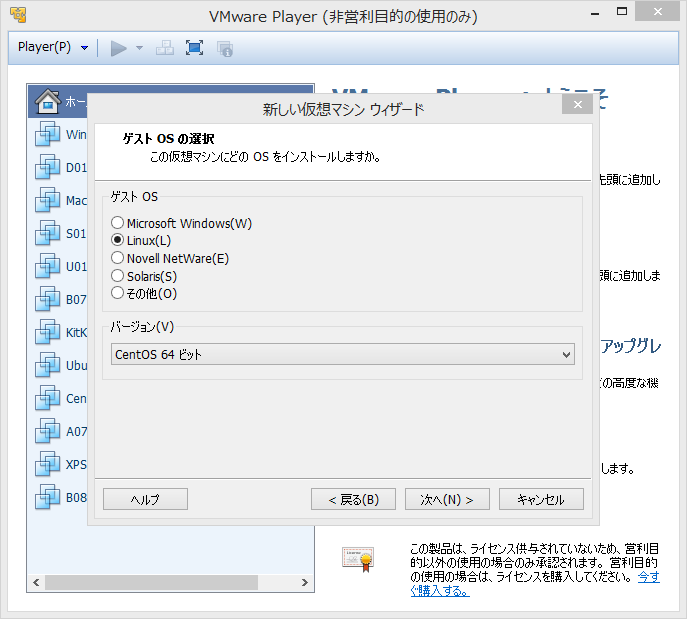Click left scroll arrow of library scrollbar
Image resolution: width=687 pixels, height=619 pixels.
coord(36,582)
